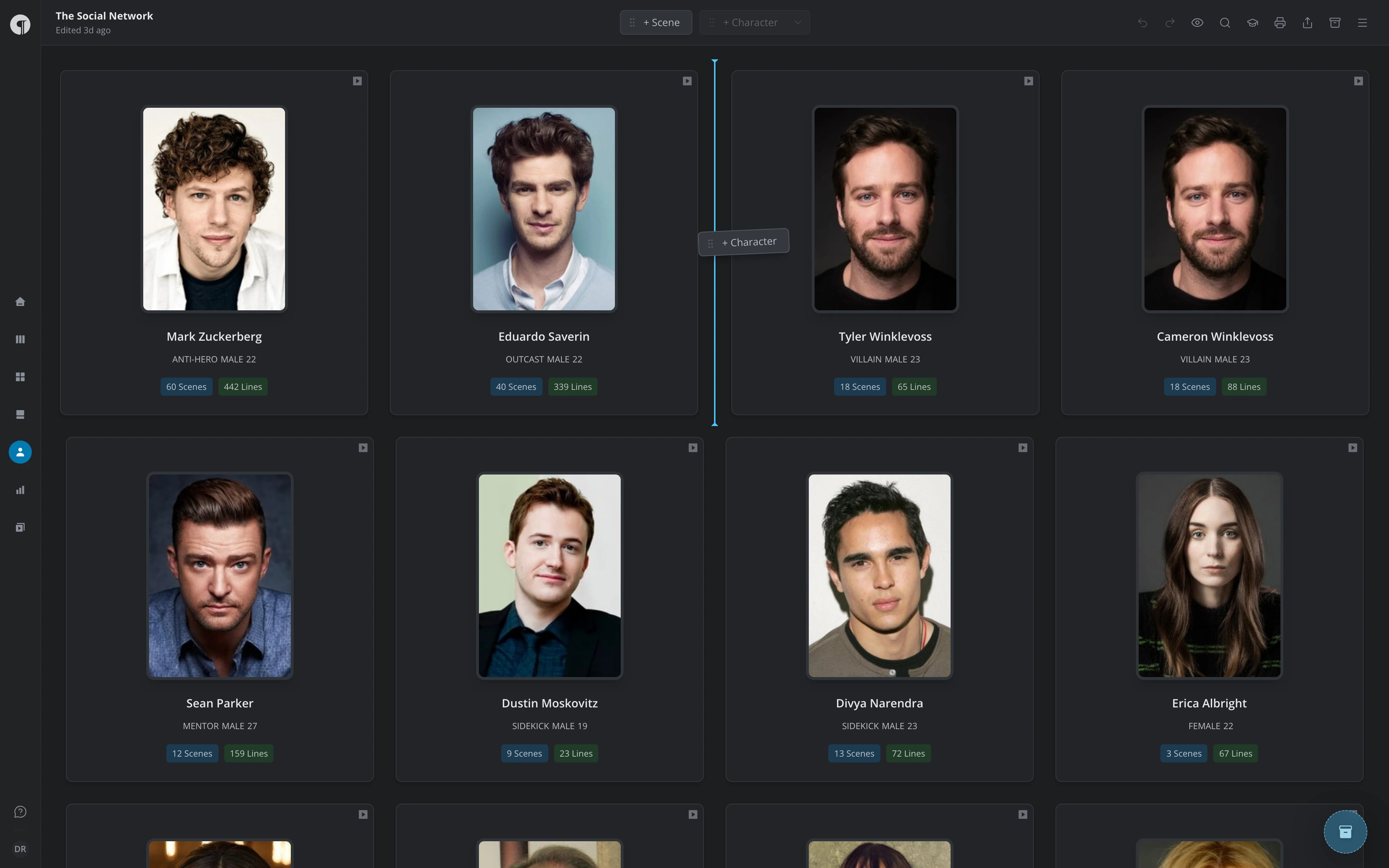This screenshot has width=1389, height=868.
Task: Click the dragged + Character chip
Action: 744,242
